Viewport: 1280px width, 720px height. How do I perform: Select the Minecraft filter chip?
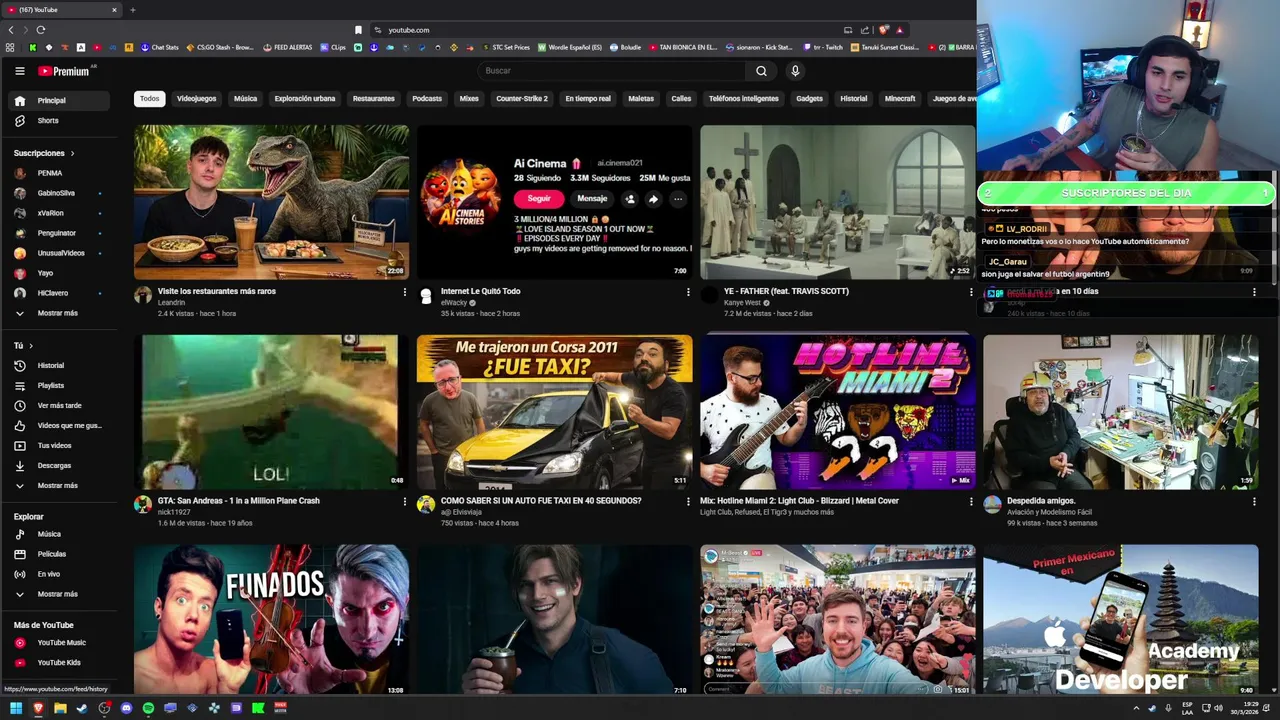(900, 98)
